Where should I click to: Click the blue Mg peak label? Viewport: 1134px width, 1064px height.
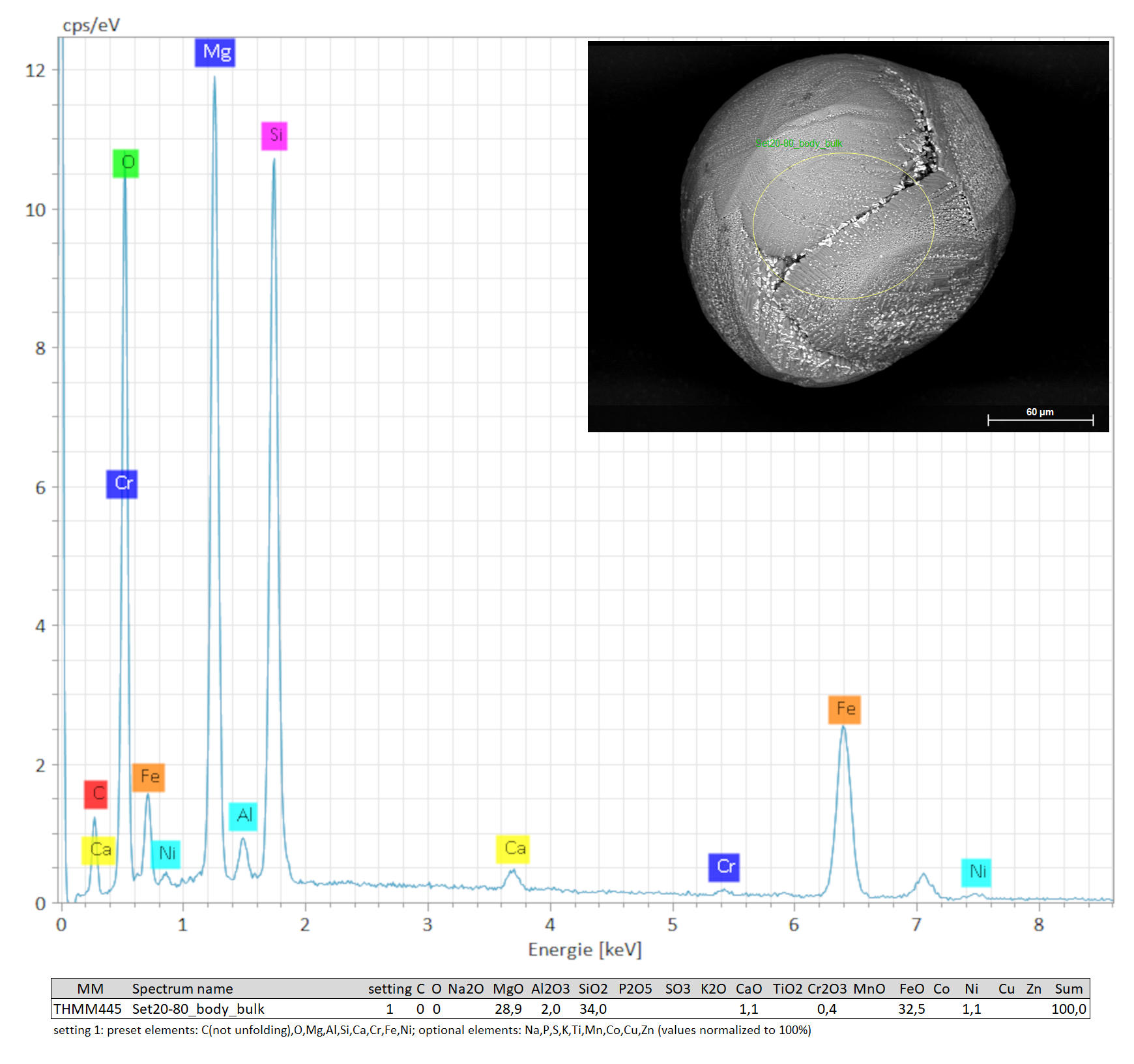[x=215, y=52]
